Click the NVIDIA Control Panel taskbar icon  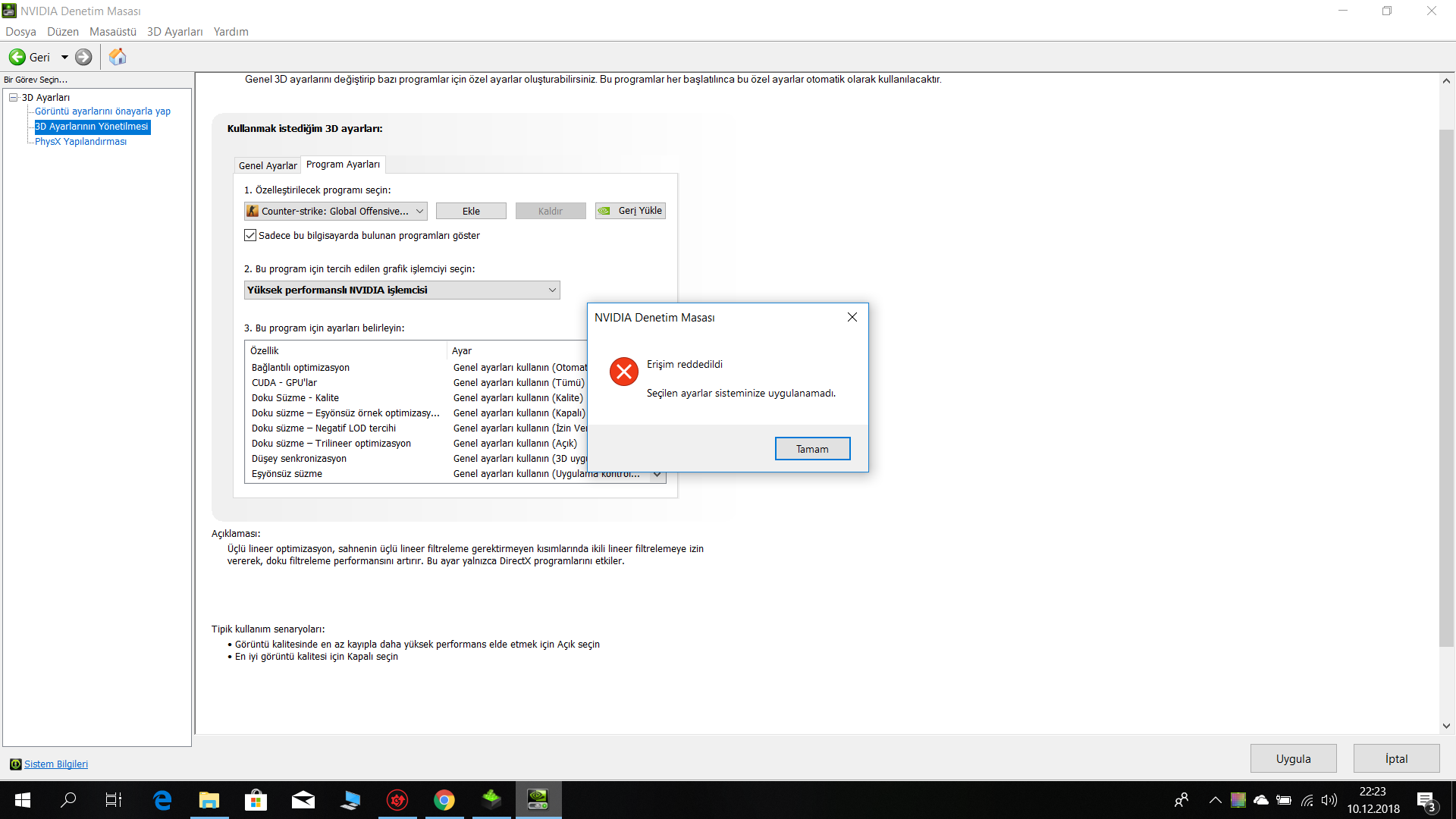[x=538, y=799]
